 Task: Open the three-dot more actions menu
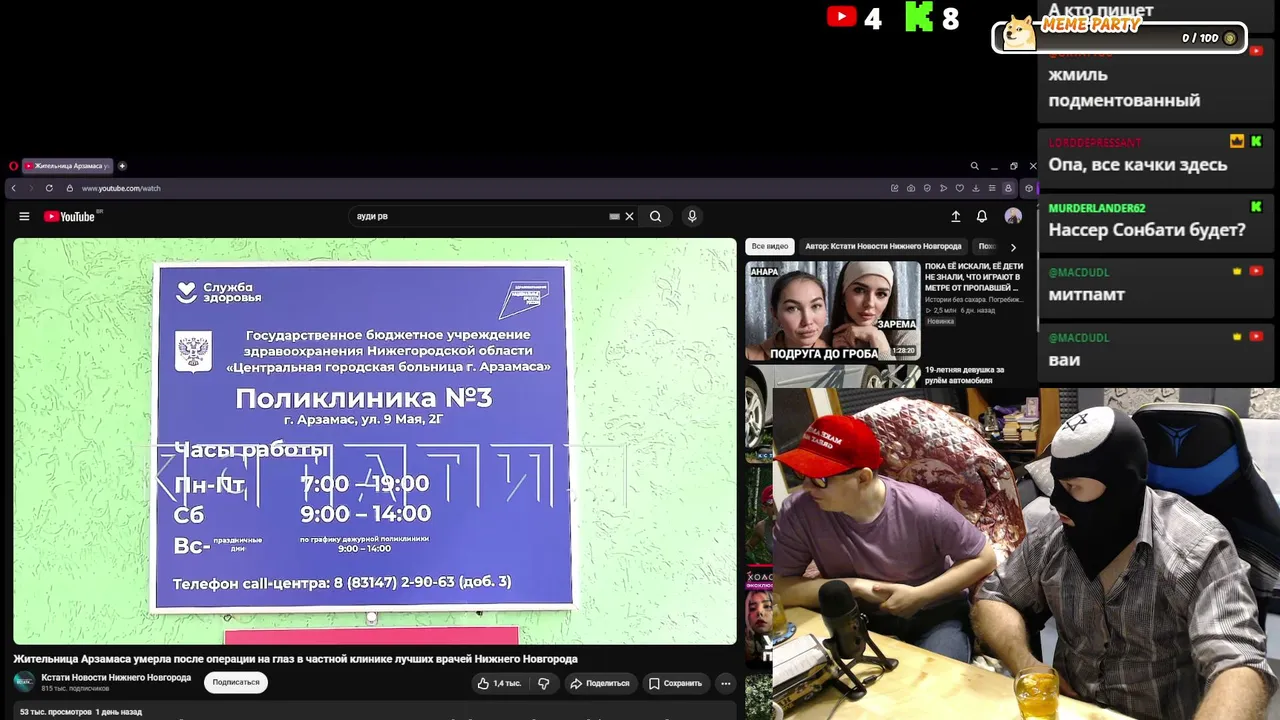726,683
